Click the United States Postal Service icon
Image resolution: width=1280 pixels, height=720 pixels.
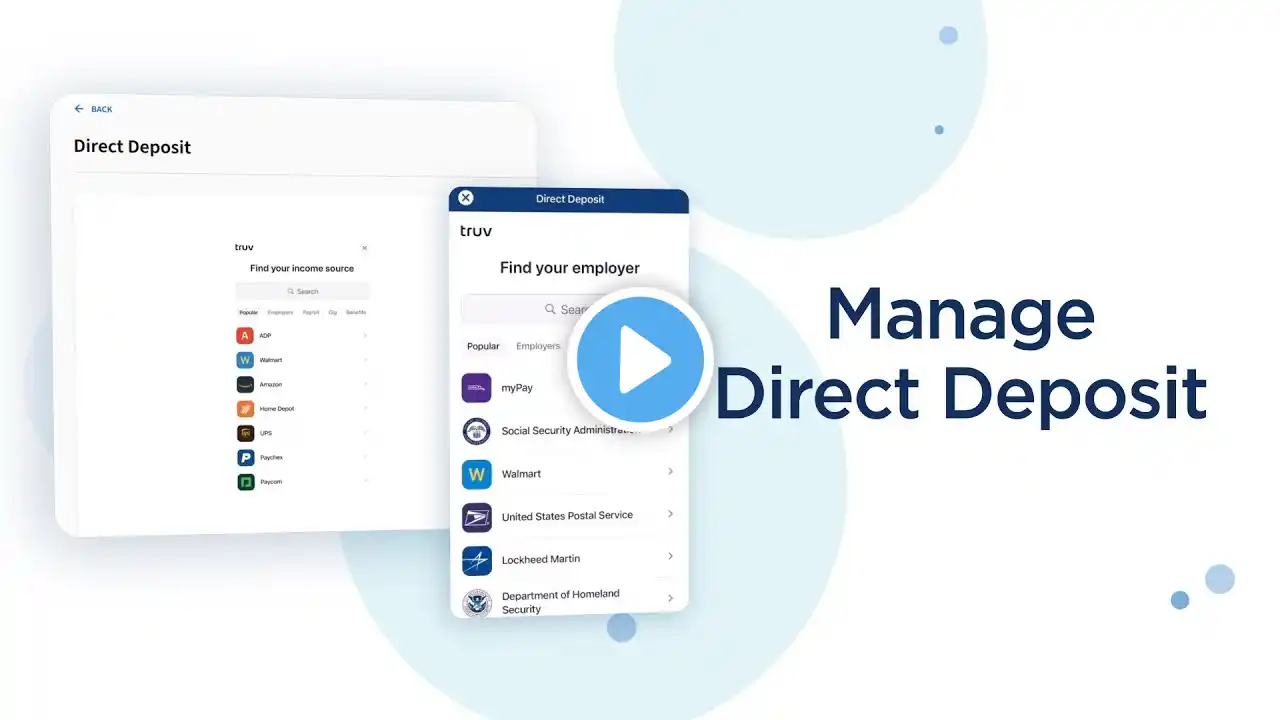coord(476,517)
